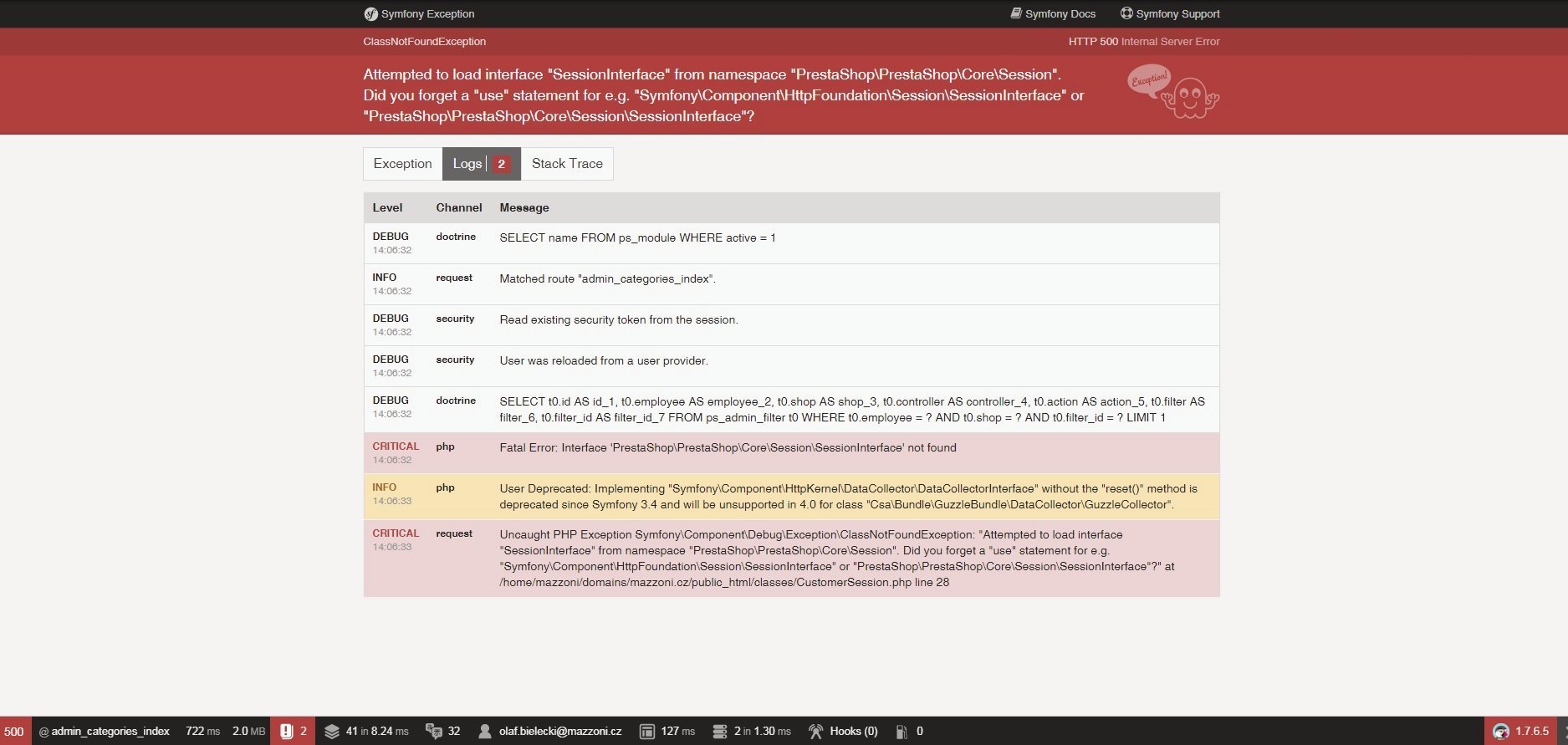Click the 2.0 MB memory usage
The height and width of the screenshot is (745, 1568).
(248, 731)
